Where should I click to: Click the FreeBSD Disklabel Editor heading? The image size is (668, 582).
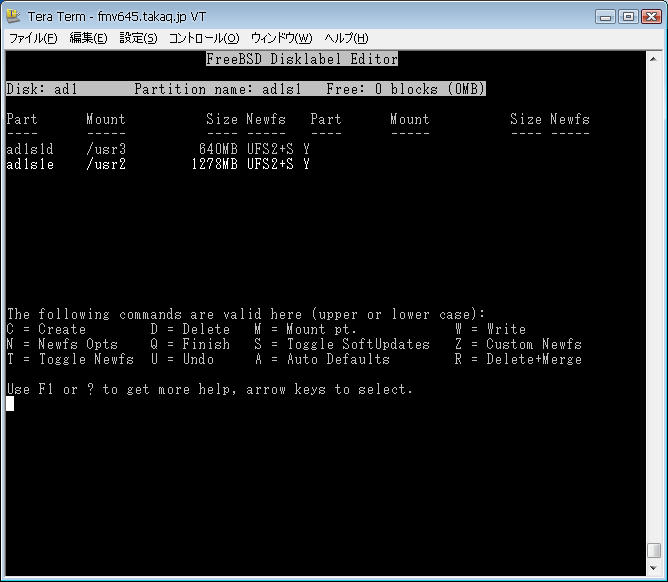pos(302,59)
